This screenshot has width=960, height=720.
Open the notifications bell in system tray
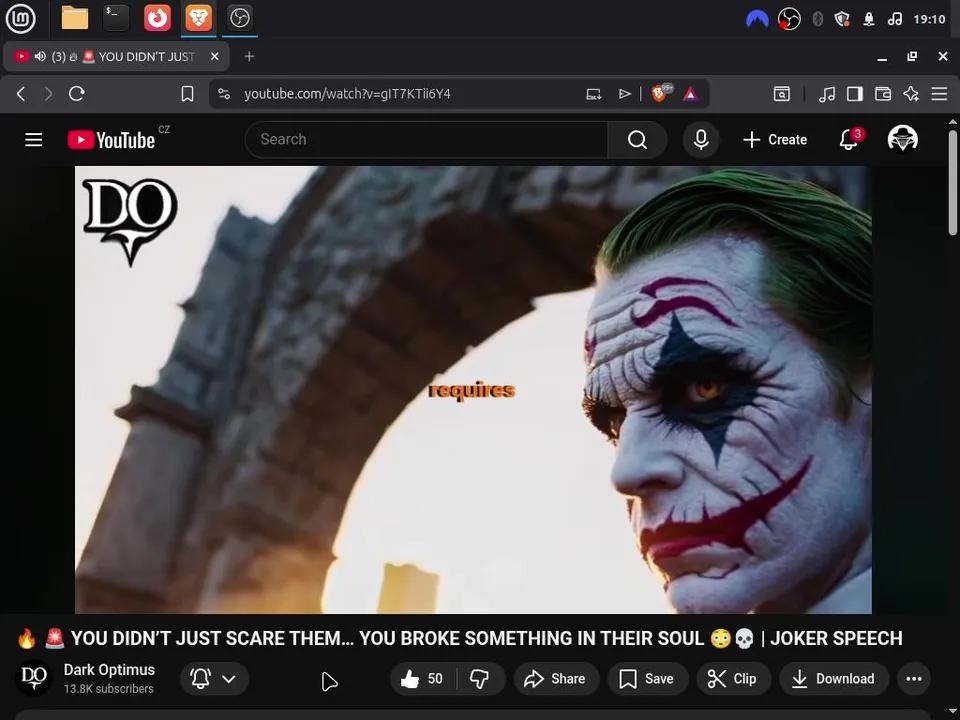click(x=869, y=19)
